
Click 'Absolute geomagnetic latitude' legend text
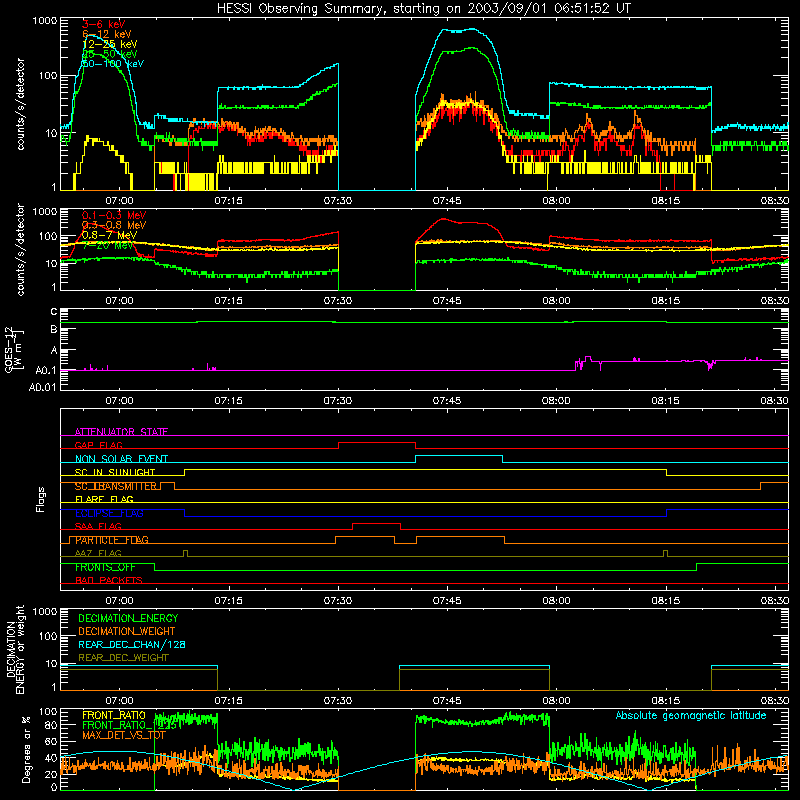pyautogui.click(x=691, y=716)
